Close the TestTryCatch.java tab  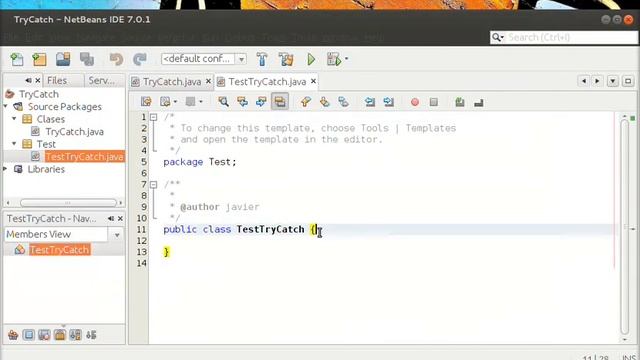(313, 81)
